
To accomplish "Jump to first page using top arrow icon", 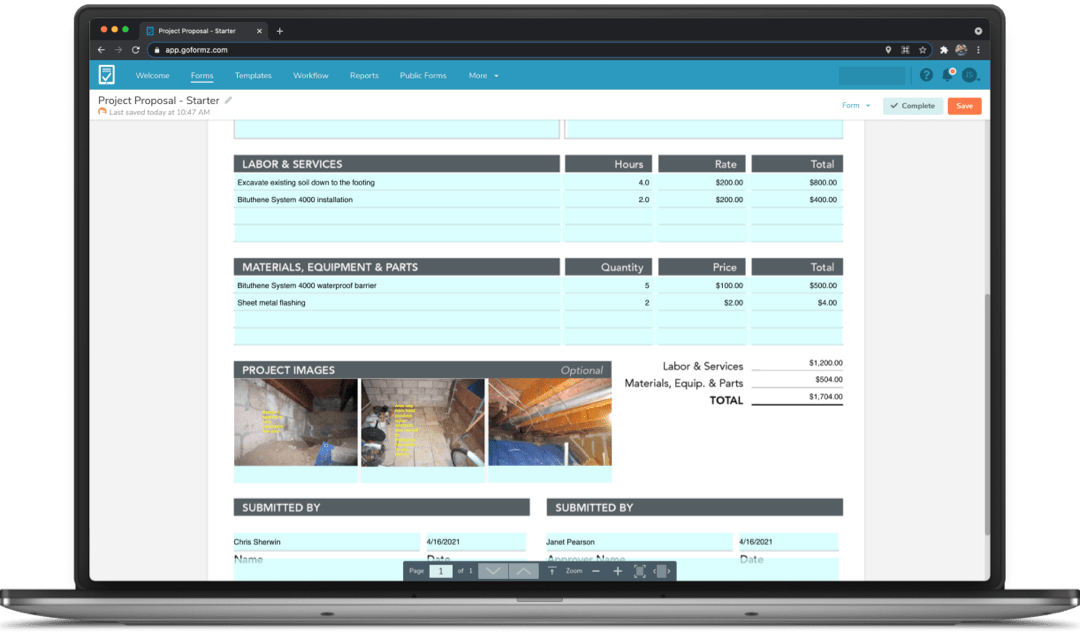I will tap(552, 571).
